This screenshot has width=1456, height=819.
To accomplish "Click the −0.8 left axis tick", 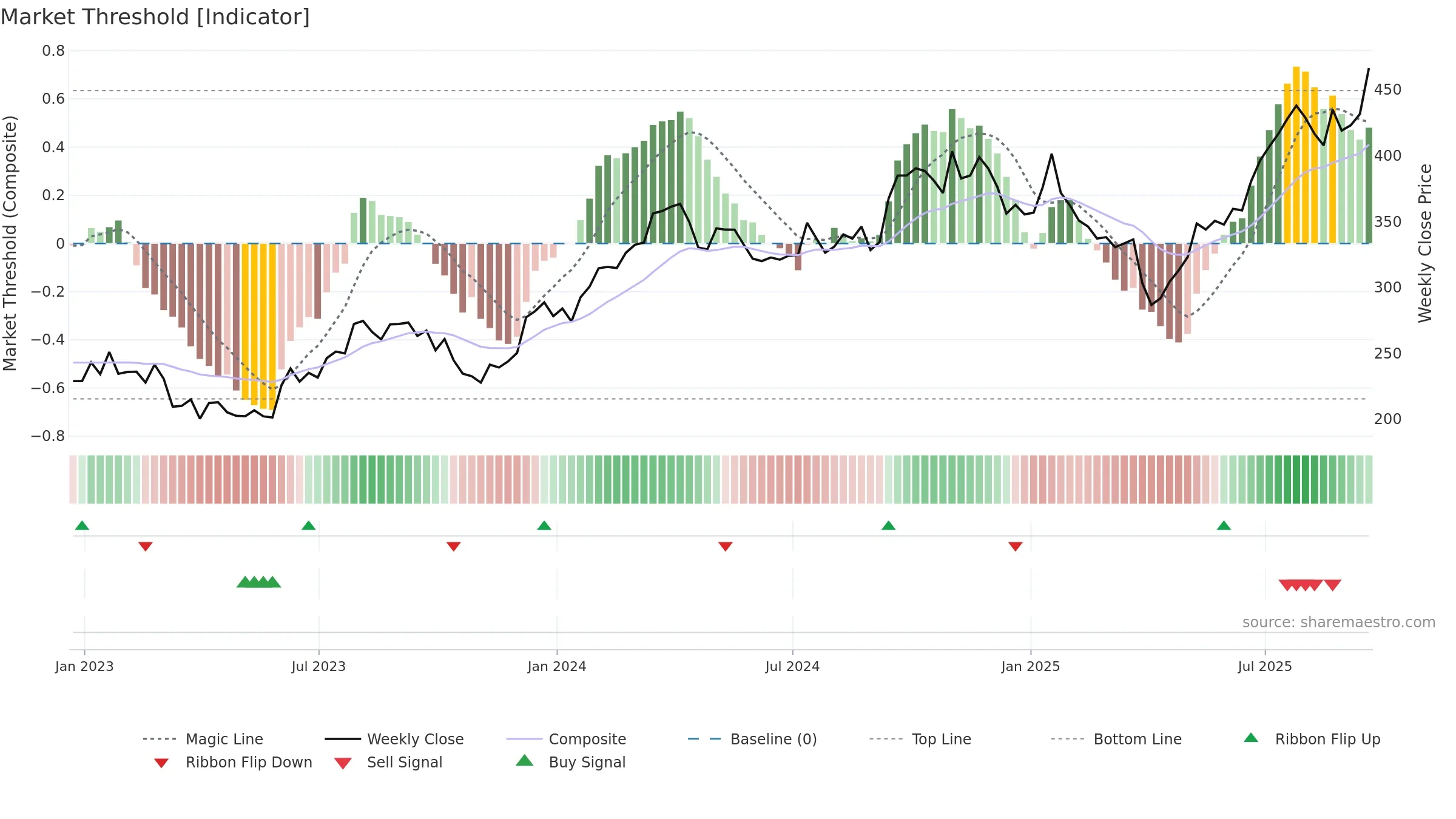I will tap(48, 436).
